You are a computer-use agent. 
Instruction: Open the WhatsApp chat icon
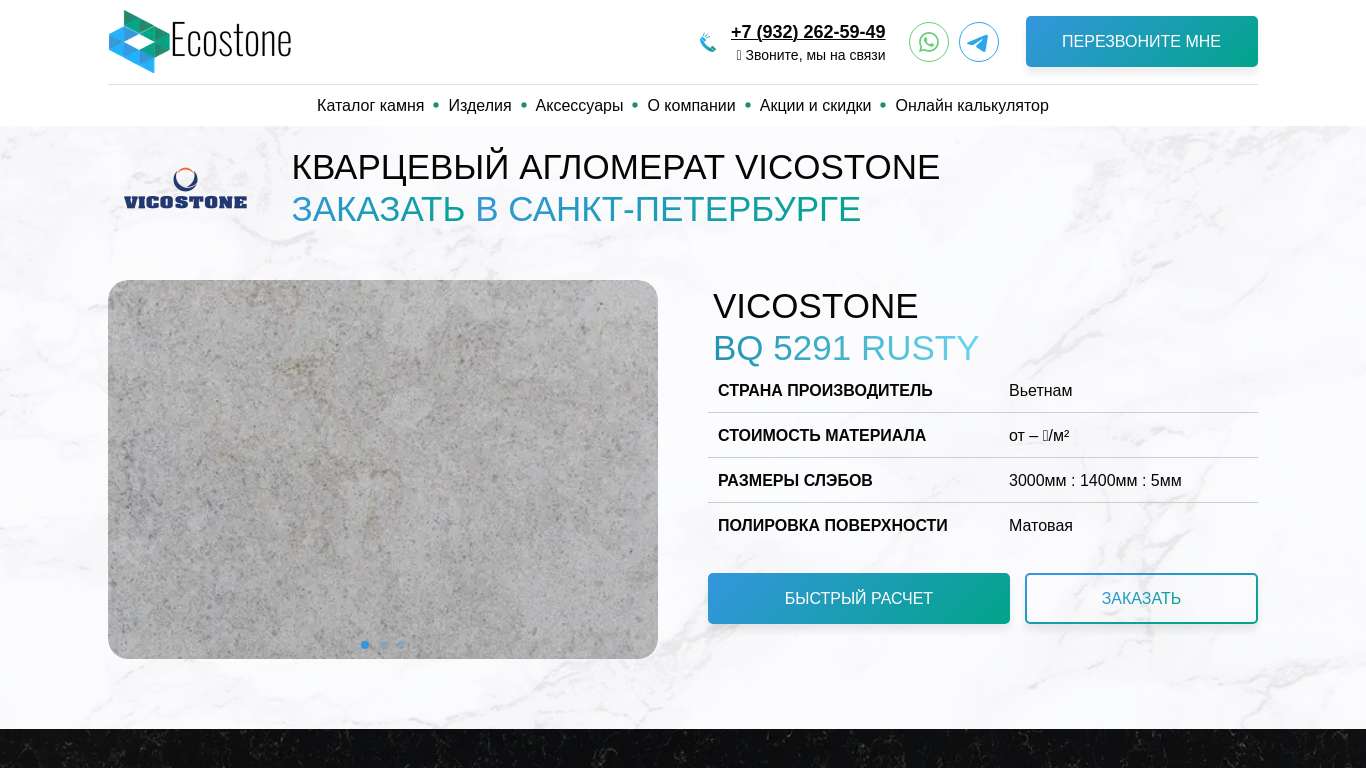coord(928,42)
